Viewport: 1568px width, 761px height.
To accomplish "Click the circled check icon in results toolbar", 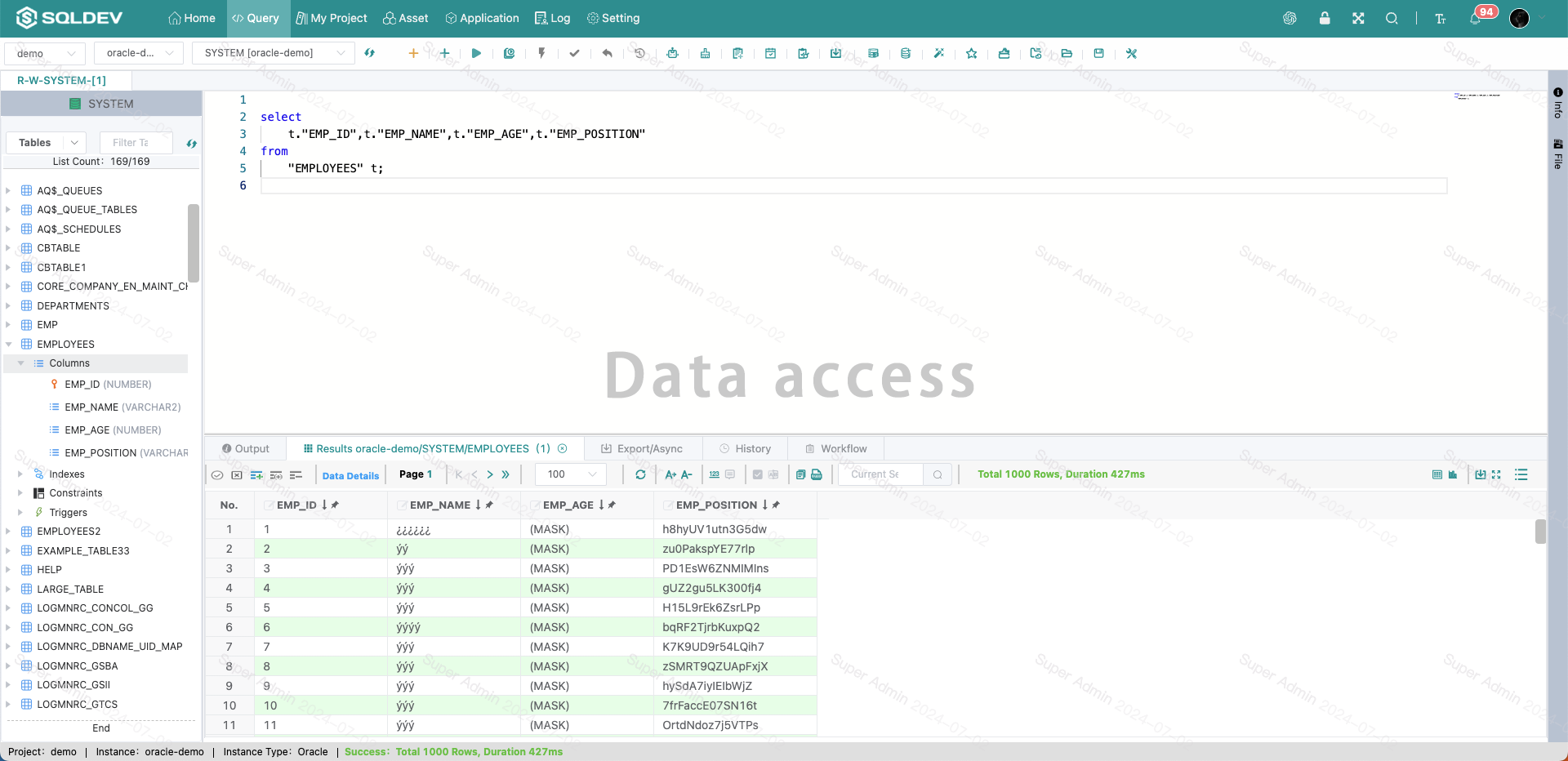I will [217, 474].
